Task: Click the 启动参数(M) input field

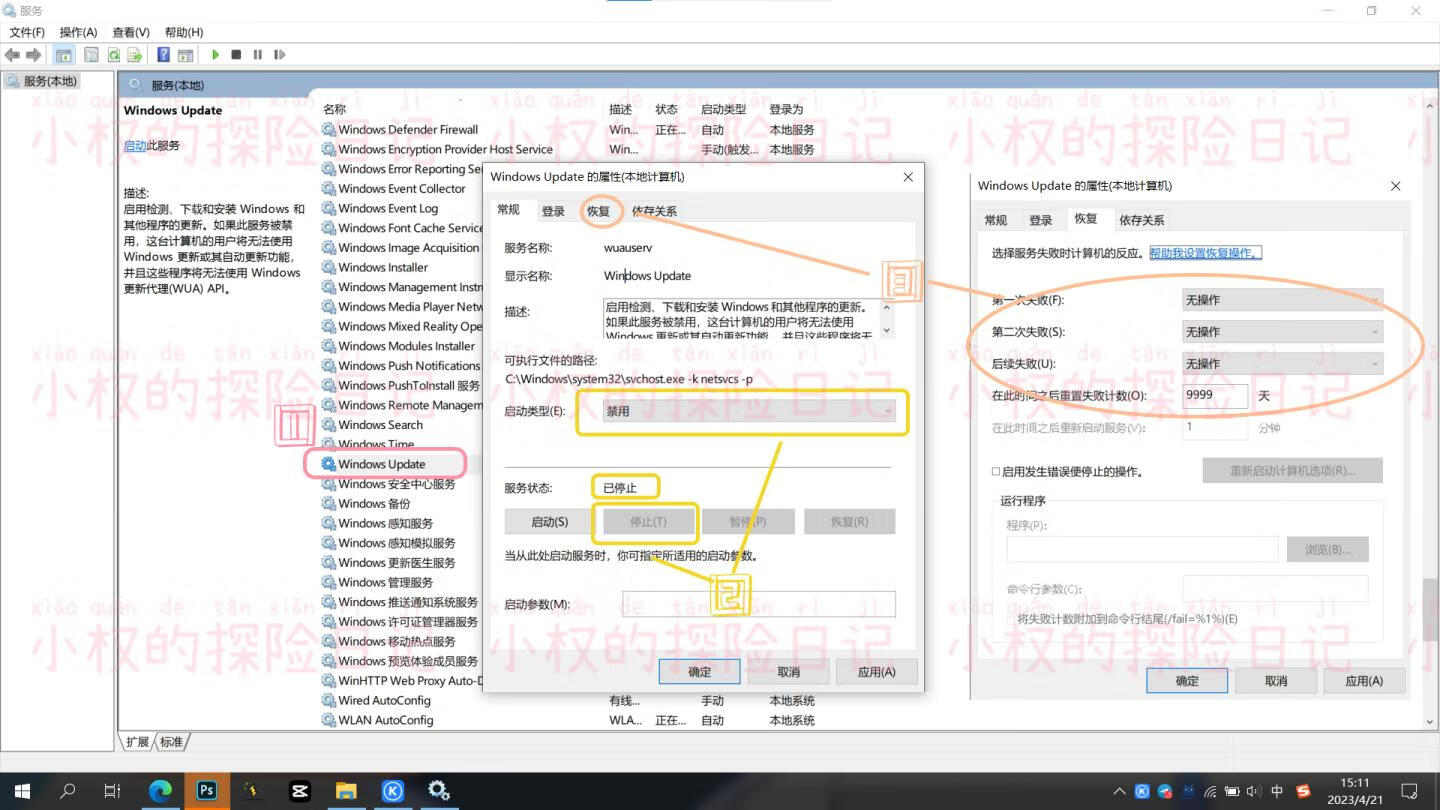Action: tap(759, 604)
